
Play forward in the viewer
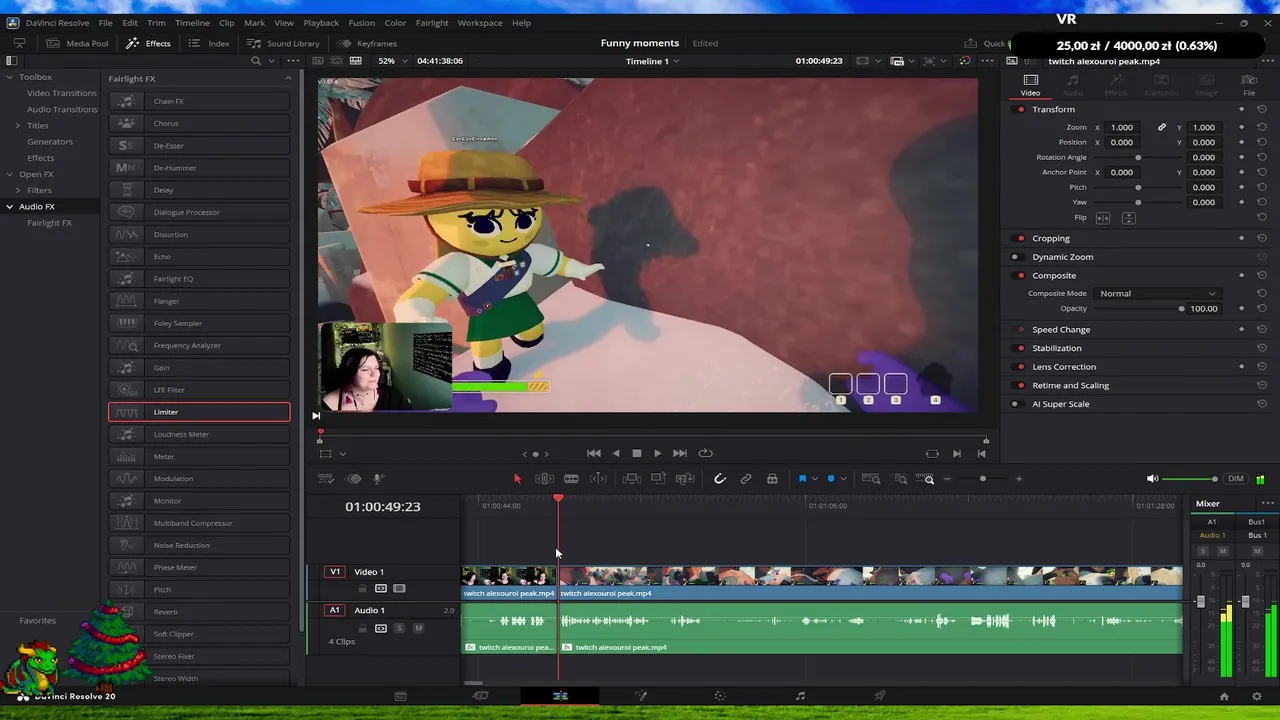[x=657, y=453]
